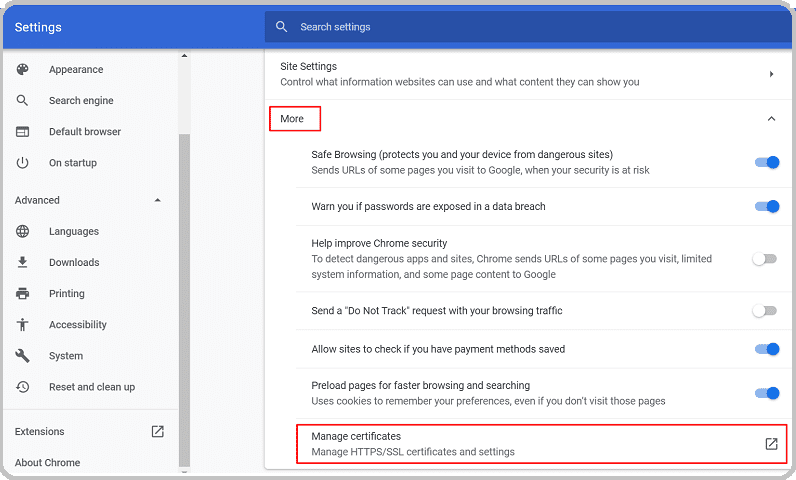This screenshot has width=796, height=480.
Task: Collapse the Advanced sidebar section arrow
Action: click(157, 200)
